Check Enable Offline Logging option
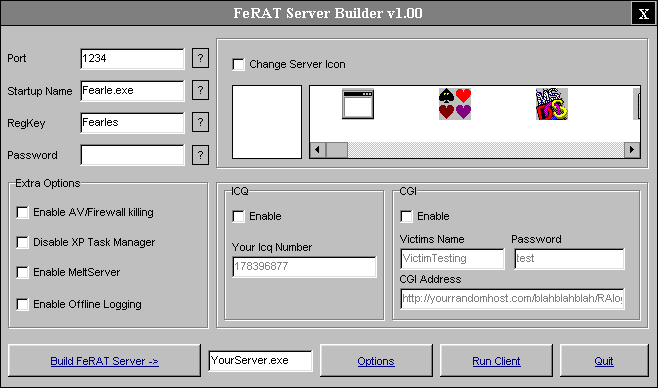This screenshot has width=658, height=388. 22,304
